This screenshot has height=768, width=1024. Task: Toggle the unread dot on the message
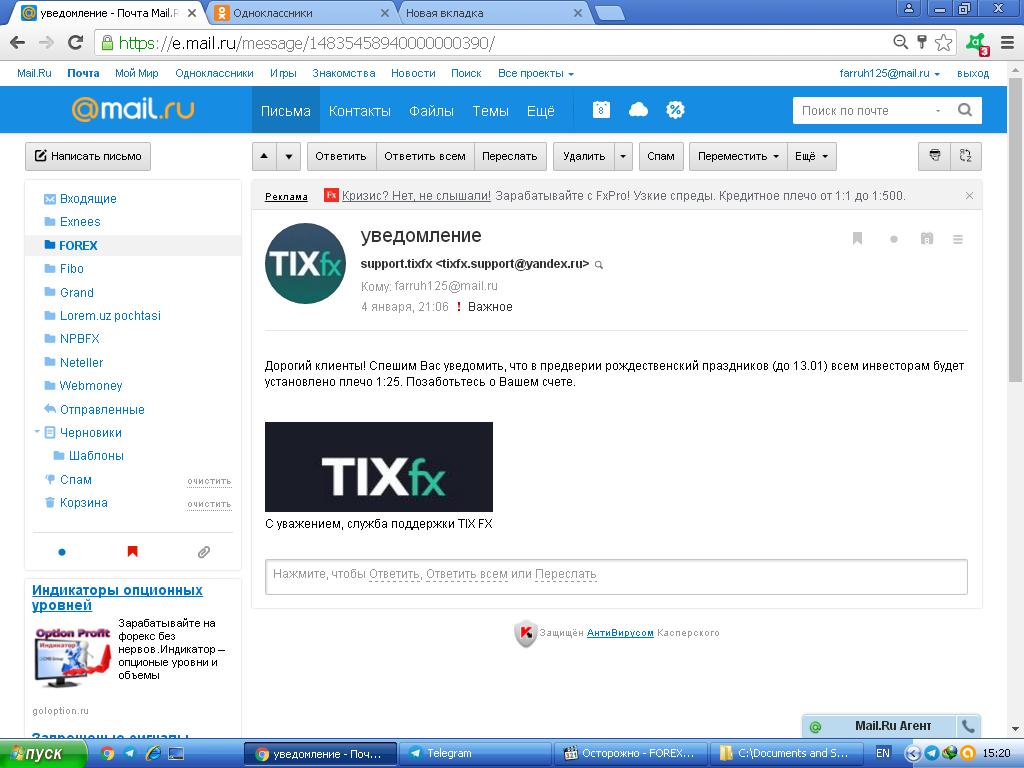pyautogui.click(x=893, y=239)
